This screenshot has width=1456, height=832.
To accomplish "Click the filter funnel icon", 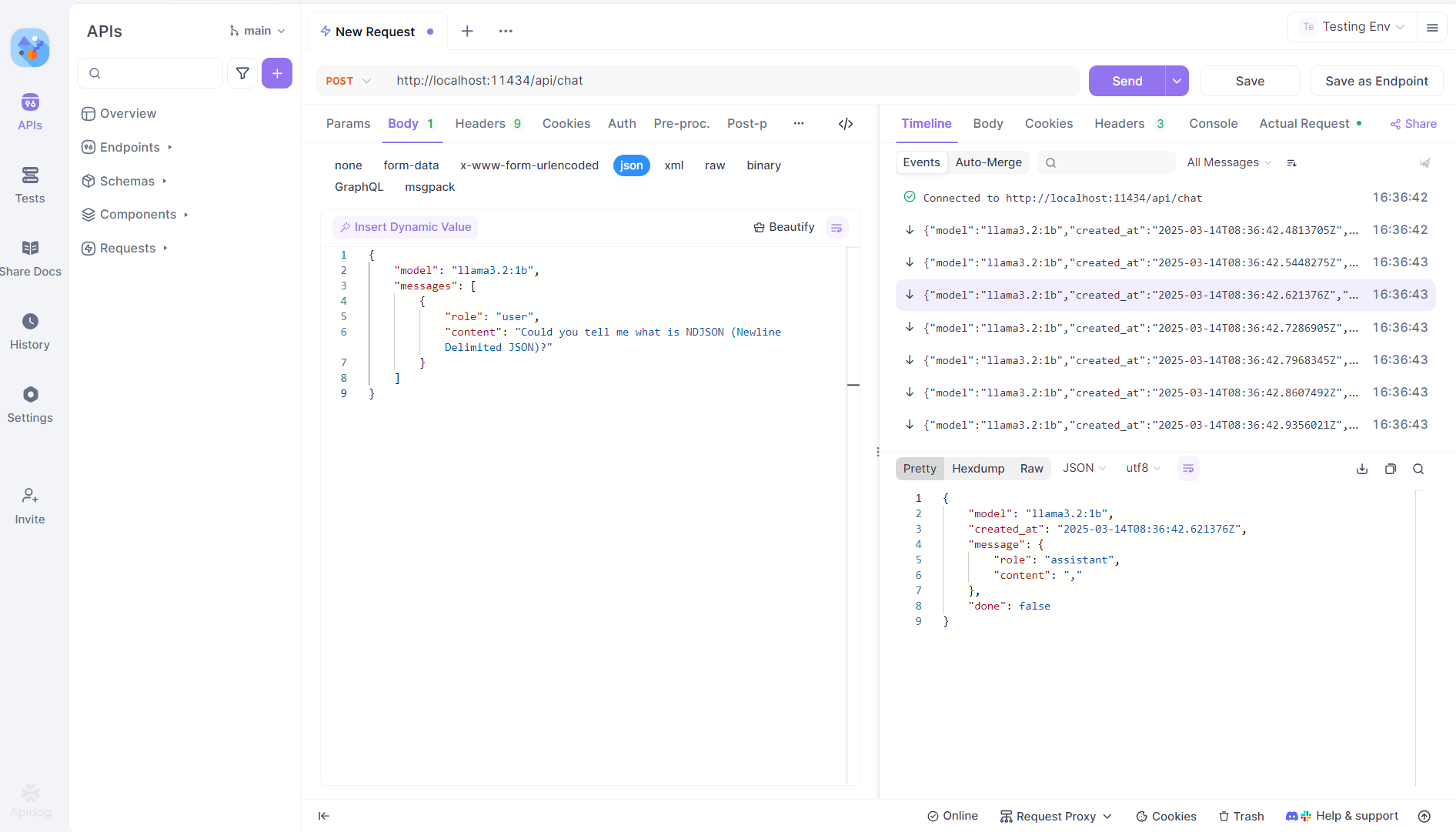I will coord(242,73).
